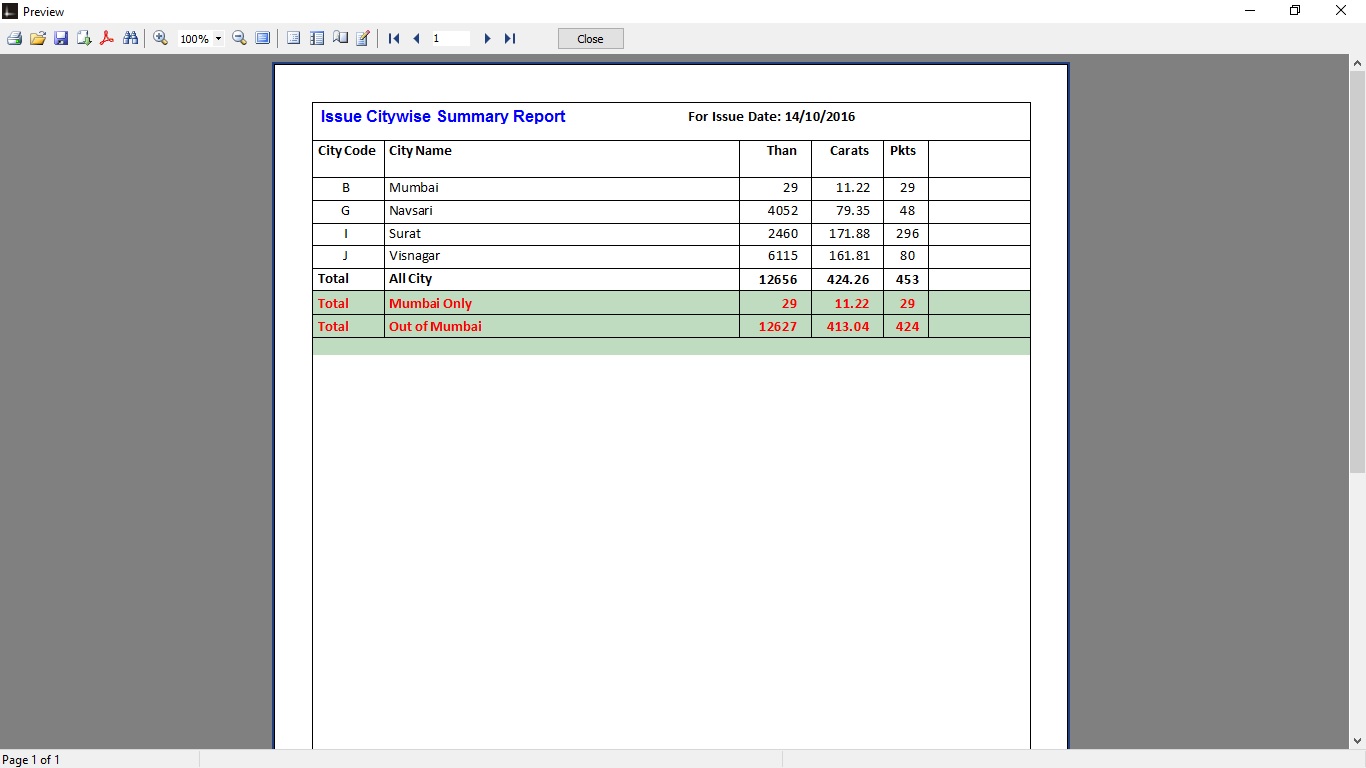The image size is (1366, 768).
Task: Minimize the Preview window
Action: [x=1250, y=11]
